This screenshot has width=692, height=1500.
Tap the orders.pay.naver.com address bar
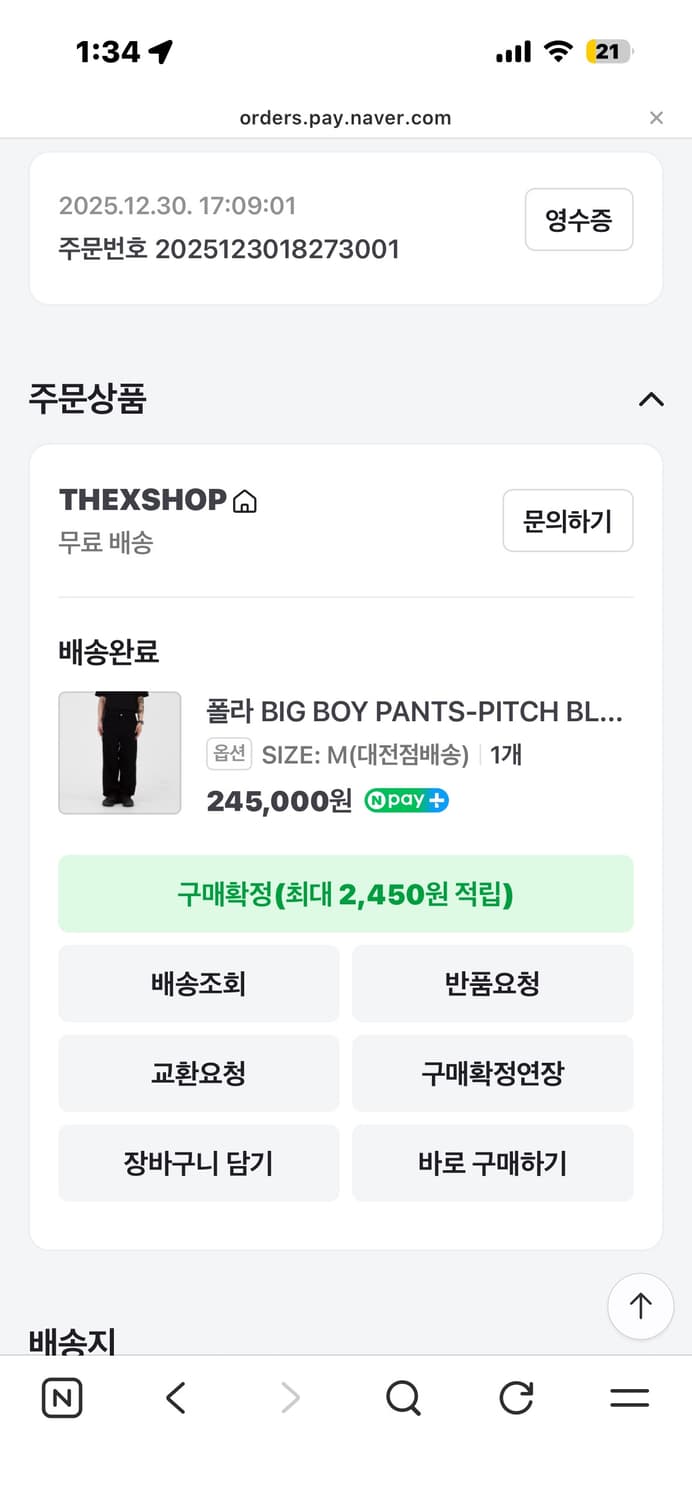pos(346,118)
